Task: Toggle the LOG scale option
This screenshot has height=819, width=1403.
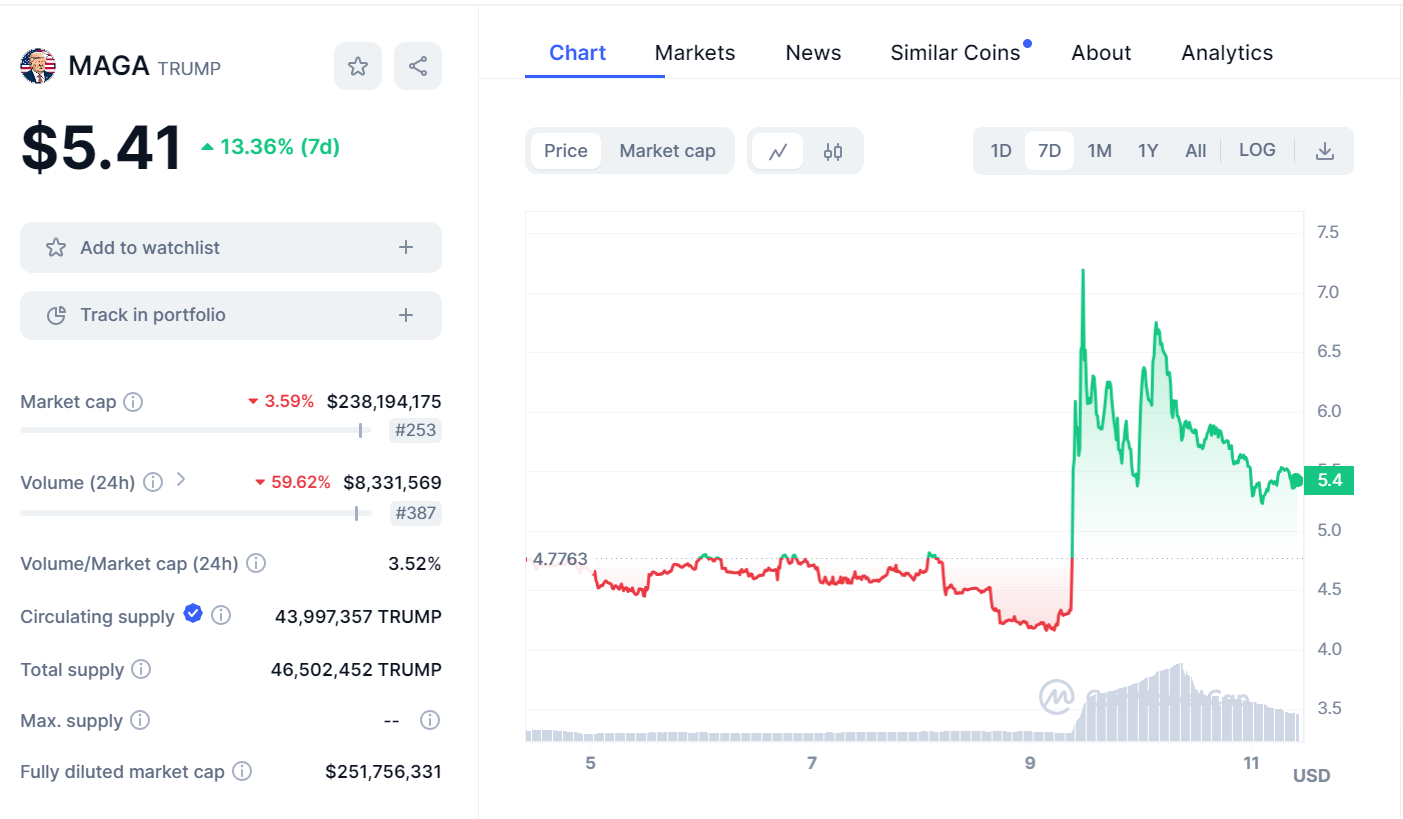Action: 1257,150
